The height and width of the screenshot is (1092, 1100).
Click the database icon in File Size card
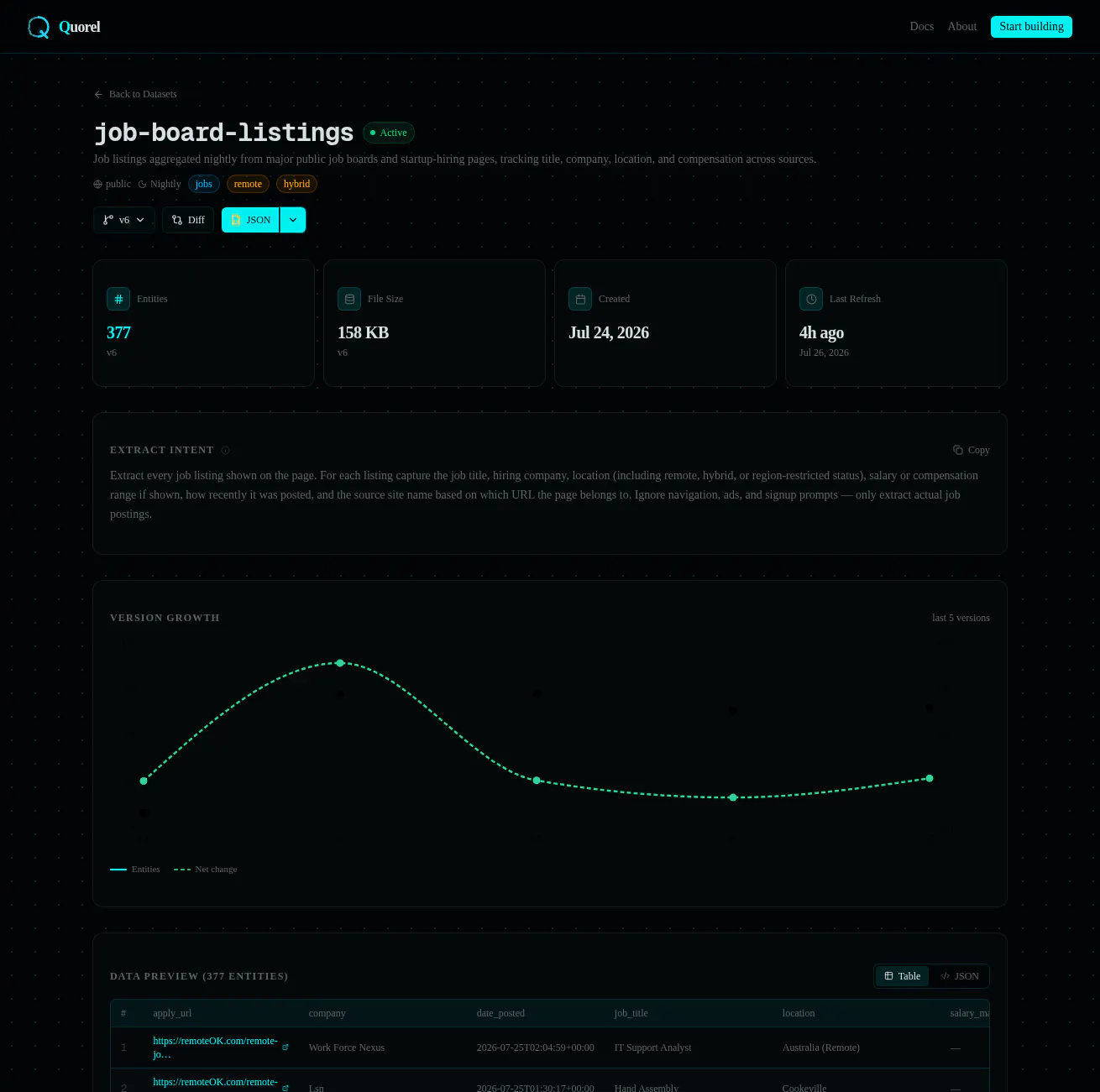349,299
